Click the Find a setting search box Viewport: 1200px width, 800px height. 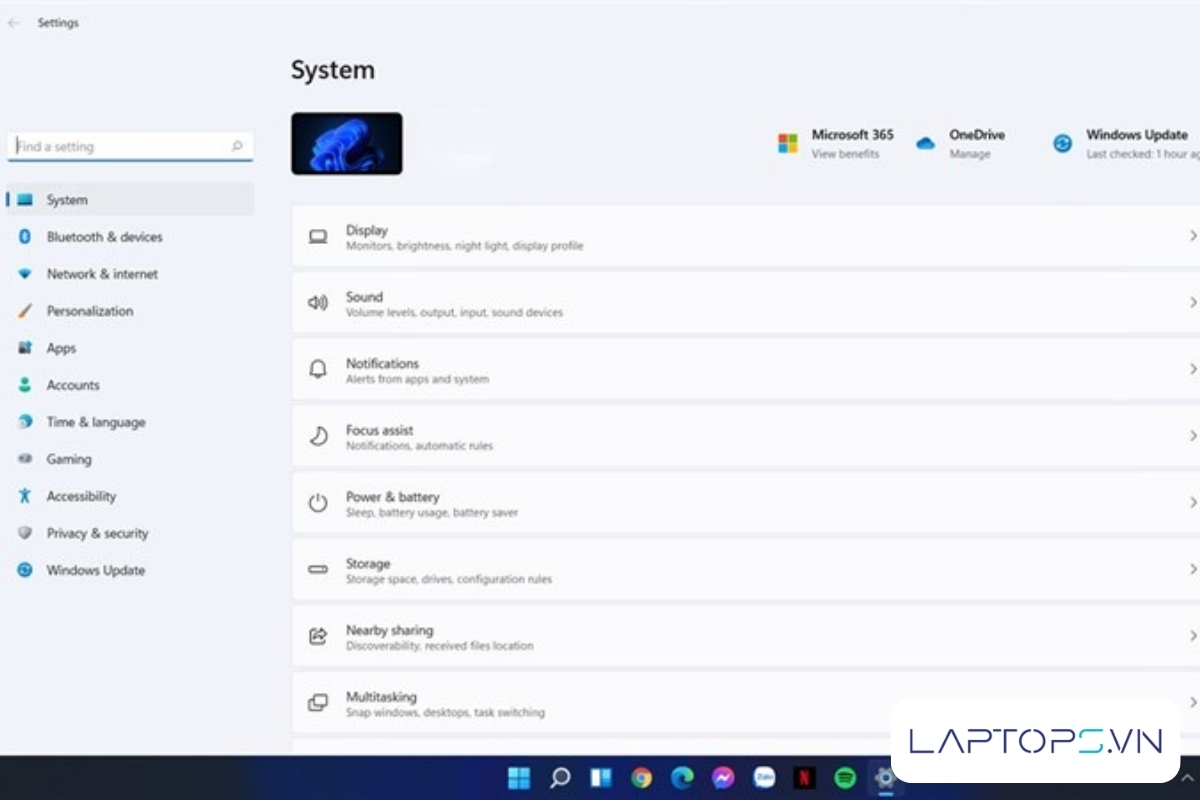[x=122, y=146]
